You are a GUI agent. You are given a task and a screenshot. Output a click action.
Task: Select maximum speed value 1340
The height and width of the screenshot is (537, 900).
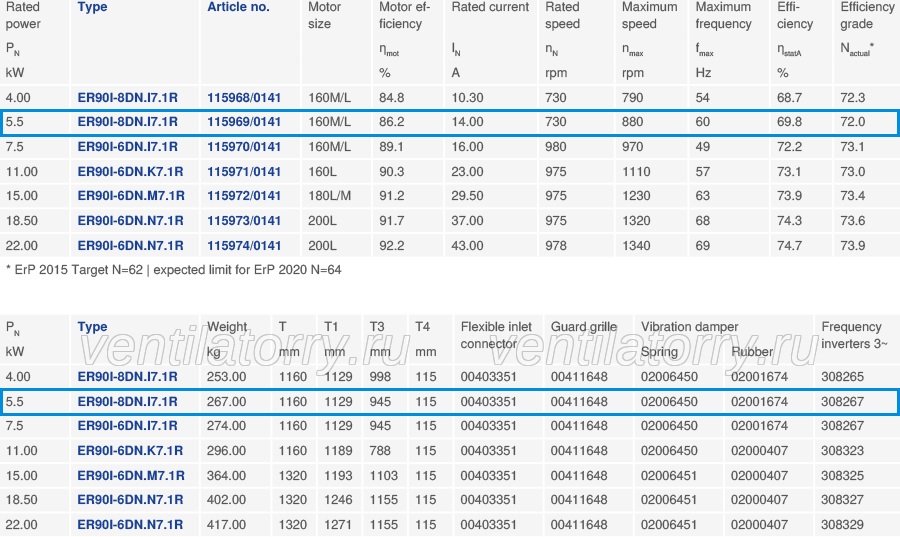[636, 246]
